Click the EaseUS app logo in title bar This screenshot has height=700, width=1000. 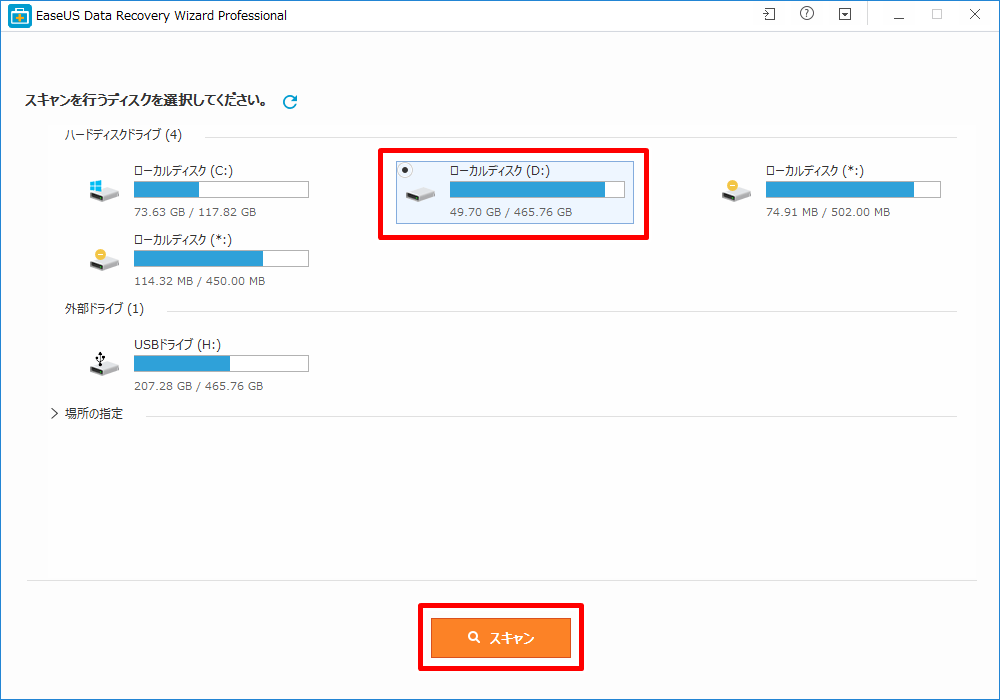click(x=19, y=15)
